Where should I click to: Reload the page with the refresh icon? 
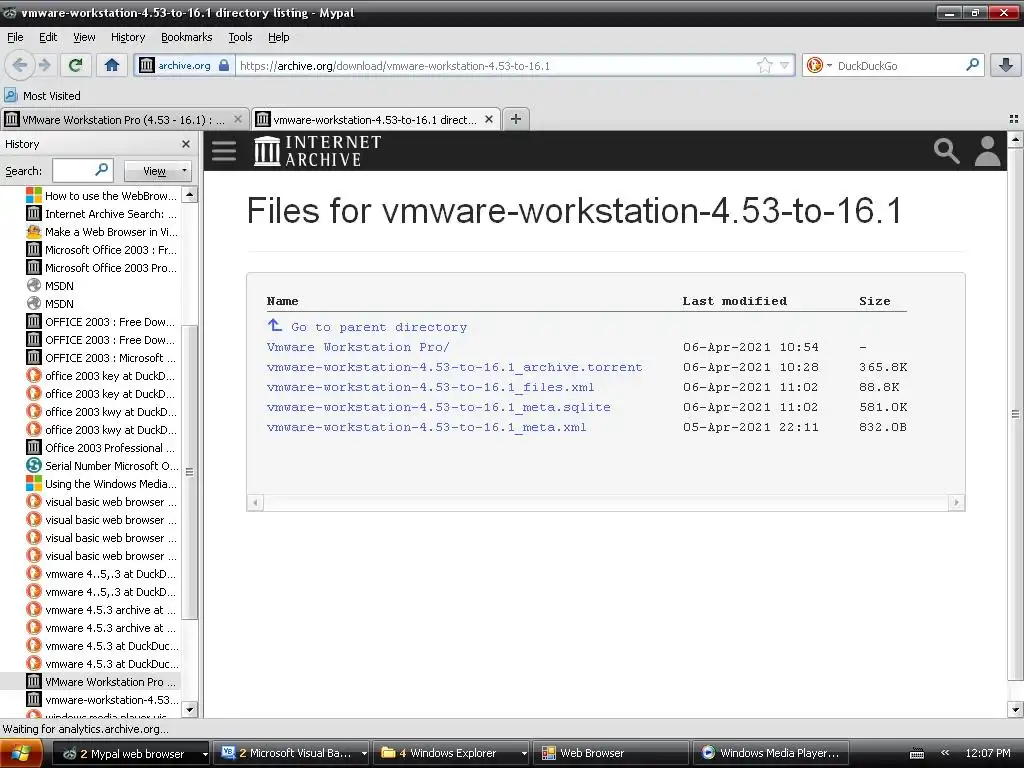(x=76, y=65)
